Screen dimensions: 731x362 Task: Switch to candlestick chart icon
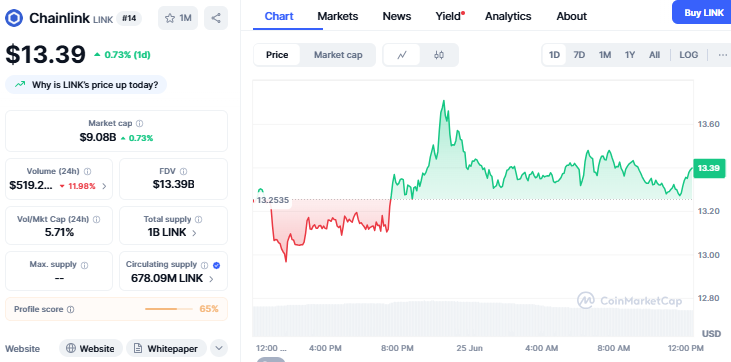(x=439, y=55)
